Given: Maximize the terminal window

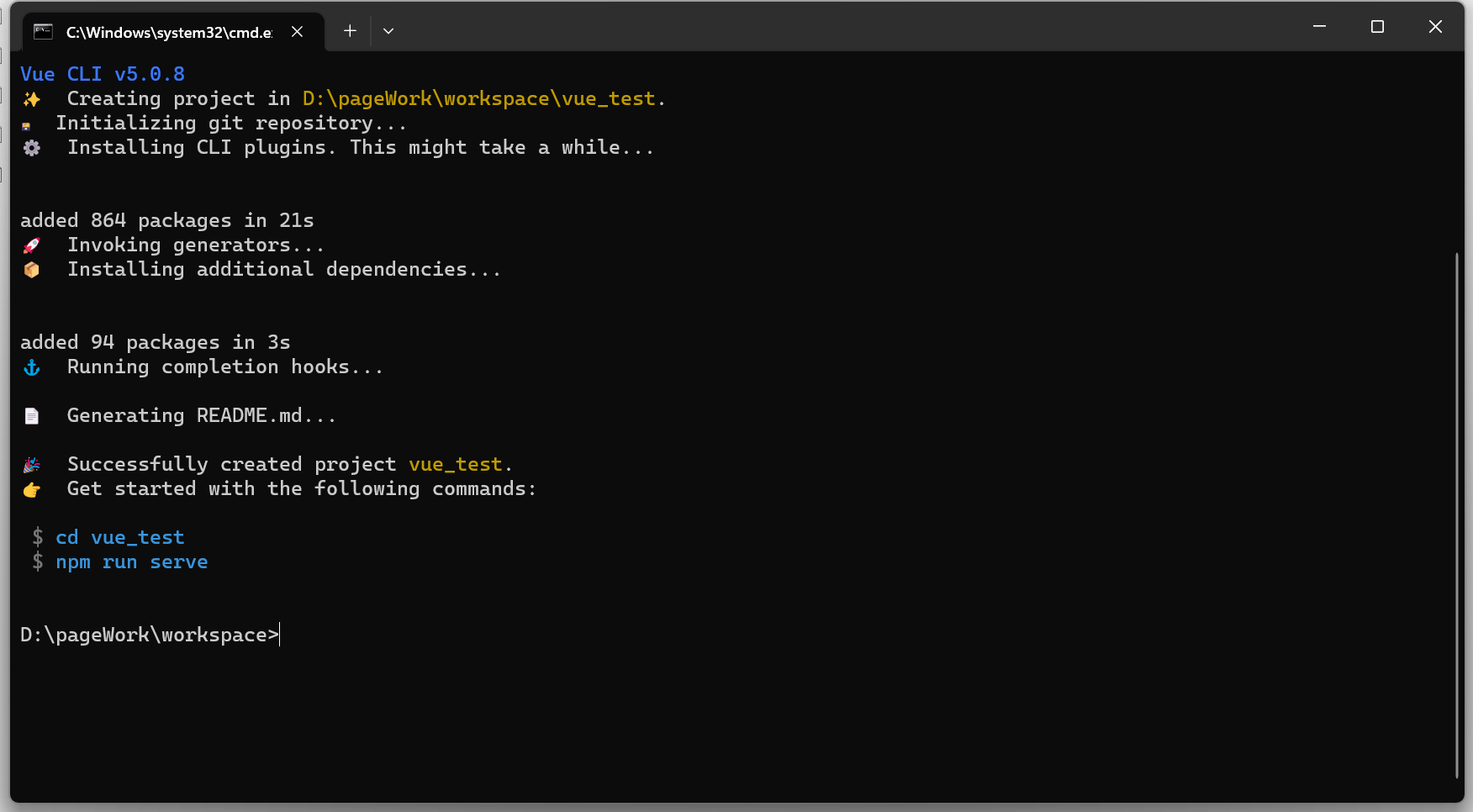Looking at the screenshot, I should pos(1377,27).
